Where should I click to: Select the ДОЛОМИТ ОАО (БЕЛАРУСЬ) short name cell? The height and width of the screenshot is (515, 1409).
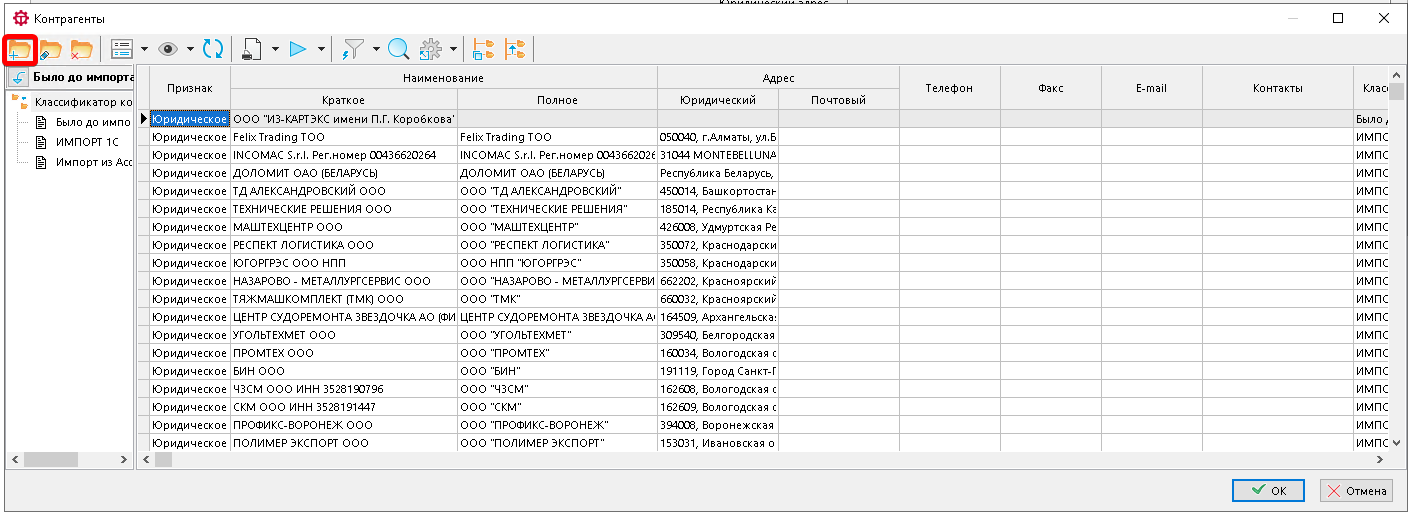344,173
